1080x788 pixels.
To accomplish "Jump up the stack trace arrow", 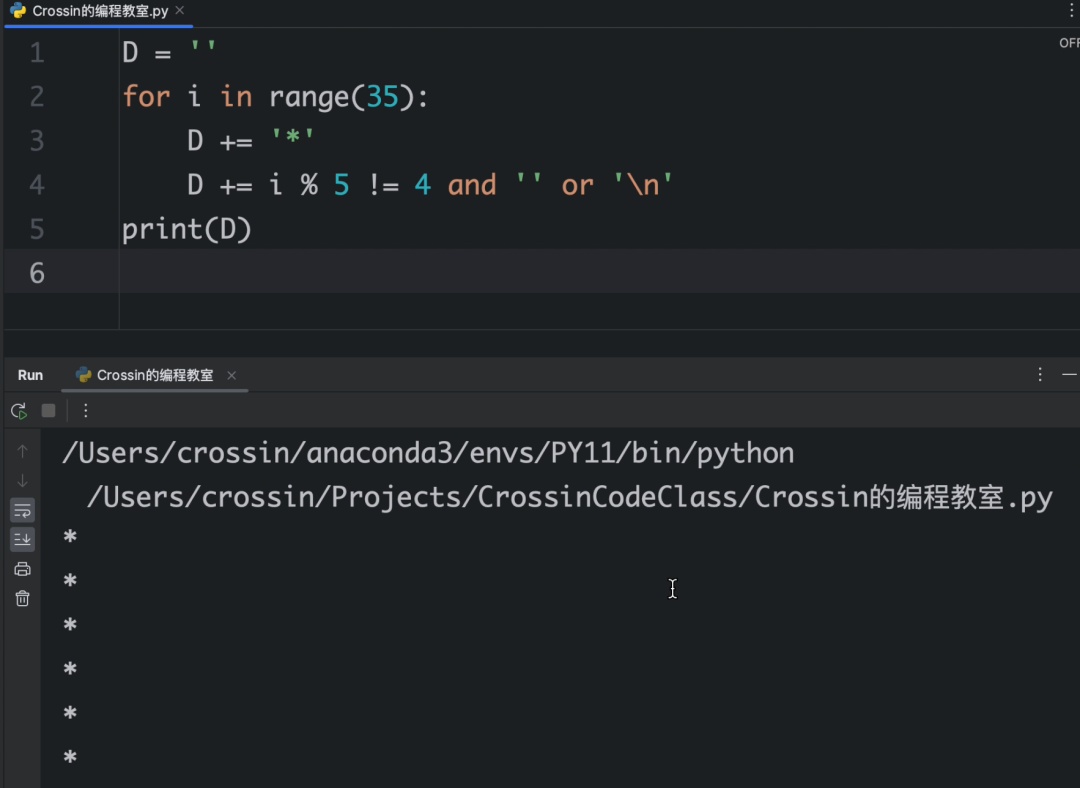I will click(x=22, y=451).
